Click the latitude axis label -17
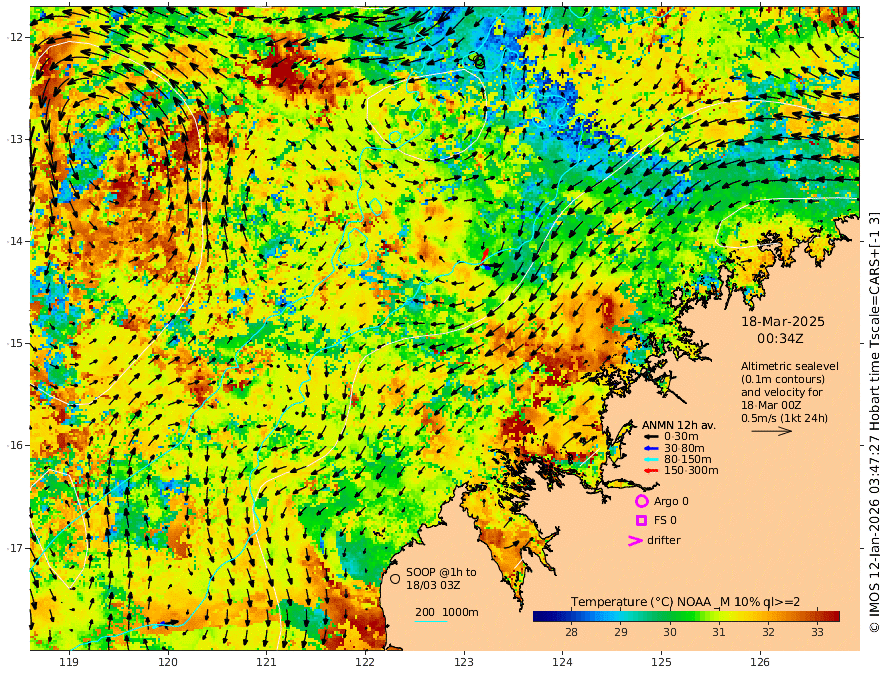The width and height of the screenshot is (880, 680). pyautogui.click(x=15, y=548)
